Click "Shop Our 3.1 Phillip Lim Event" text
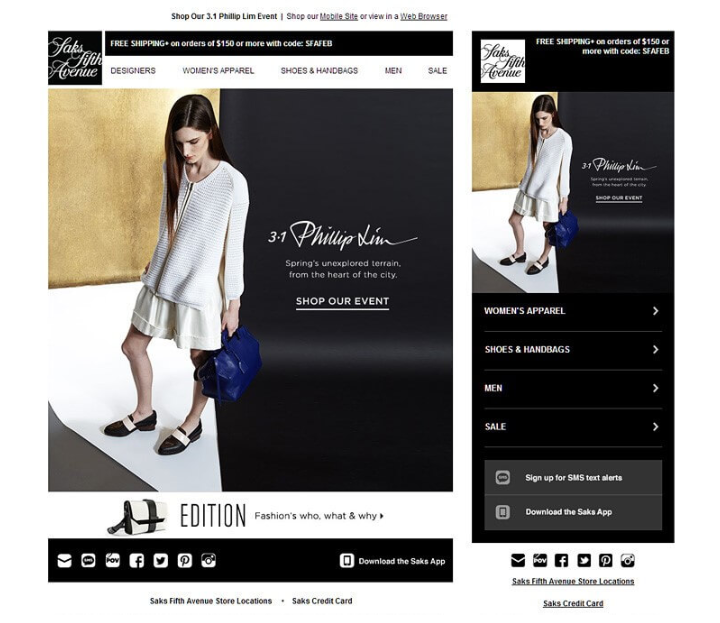 point(224,16)
